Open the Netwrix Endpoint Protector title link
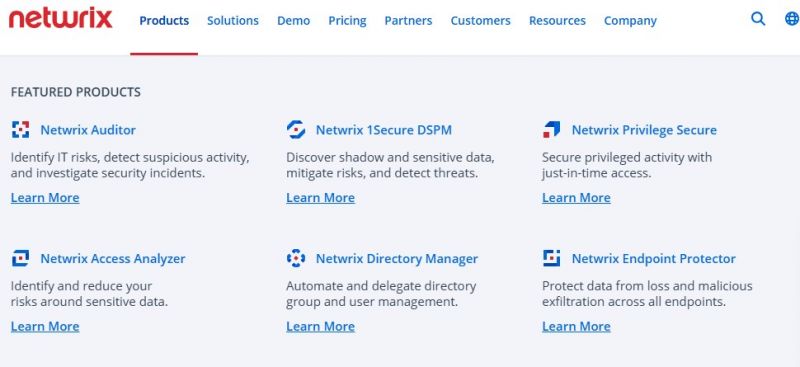The width and height of the screenshot is (800, 367). [x=654, y=258]
